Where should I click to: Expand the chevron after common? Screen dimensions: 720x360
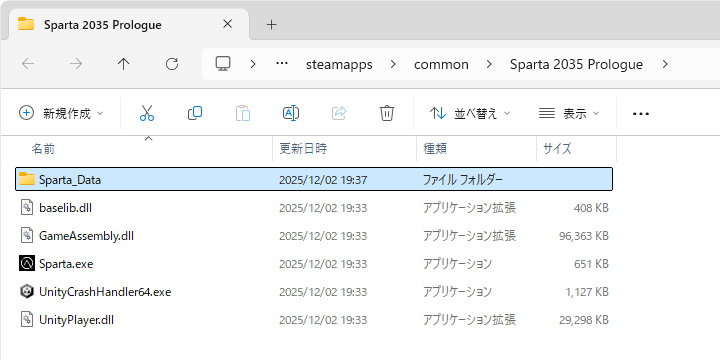(489, 64)
